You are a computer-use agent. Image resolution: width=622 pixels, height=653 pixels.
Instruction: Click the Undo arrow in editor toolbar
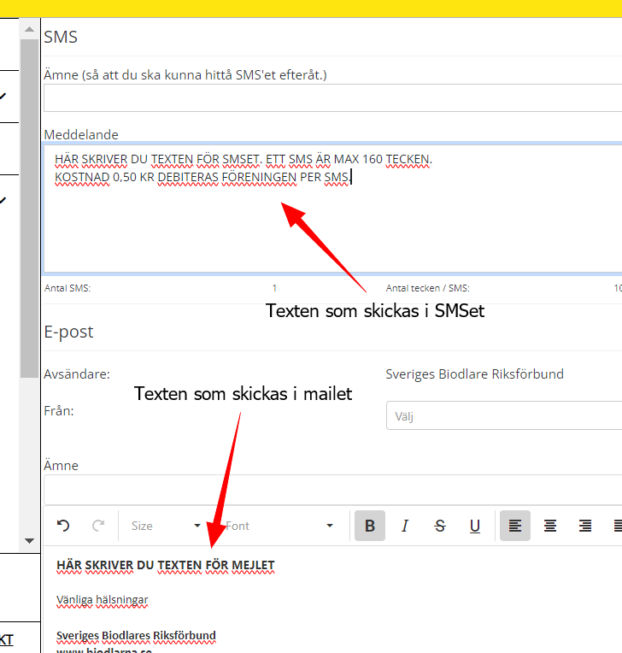[64, 526]
